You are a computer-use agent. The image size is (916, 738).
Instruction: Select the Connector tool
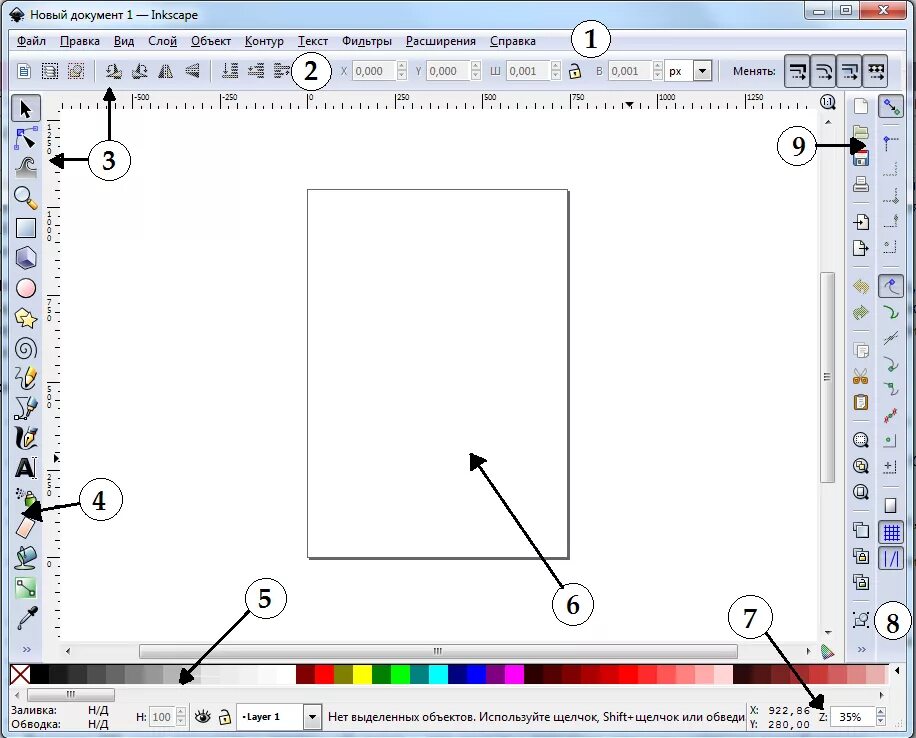26,588
